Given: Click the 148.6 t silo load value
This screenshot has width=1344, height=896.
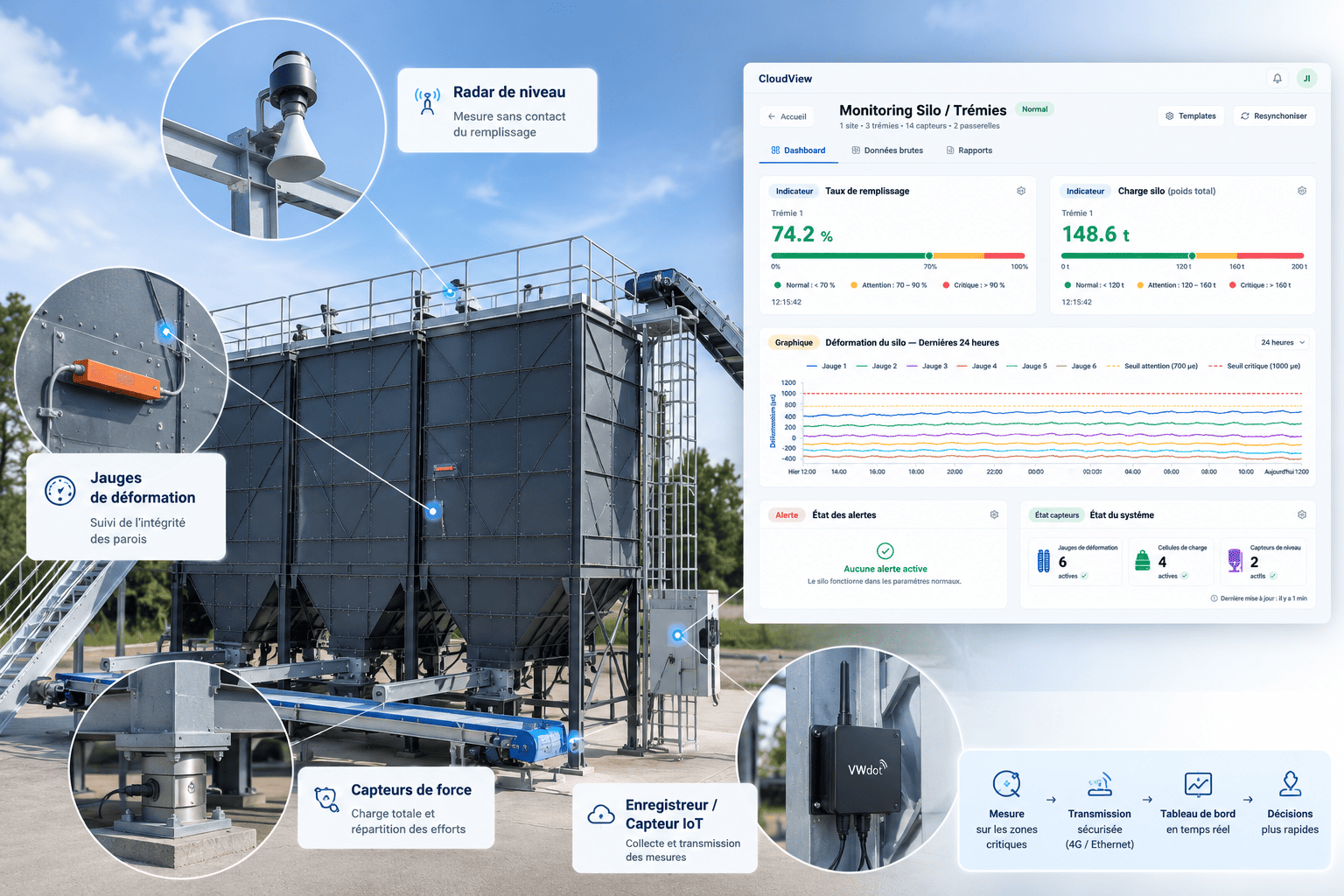Looking at the screenshot, I should pyautogui.click(x=1095, y=234).
